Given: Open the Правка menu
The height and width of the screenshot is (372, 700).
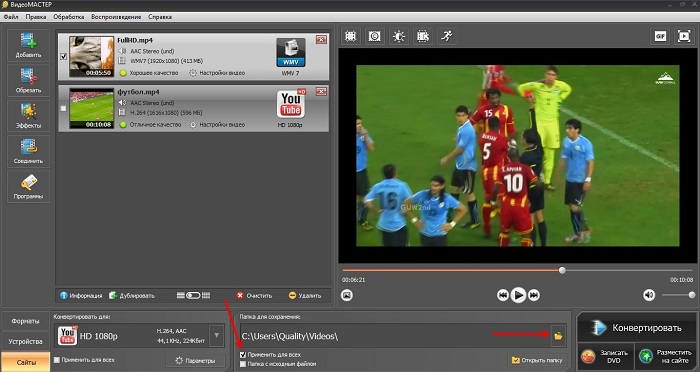Looking at the screenshot, I should click(x=36, y=17).
